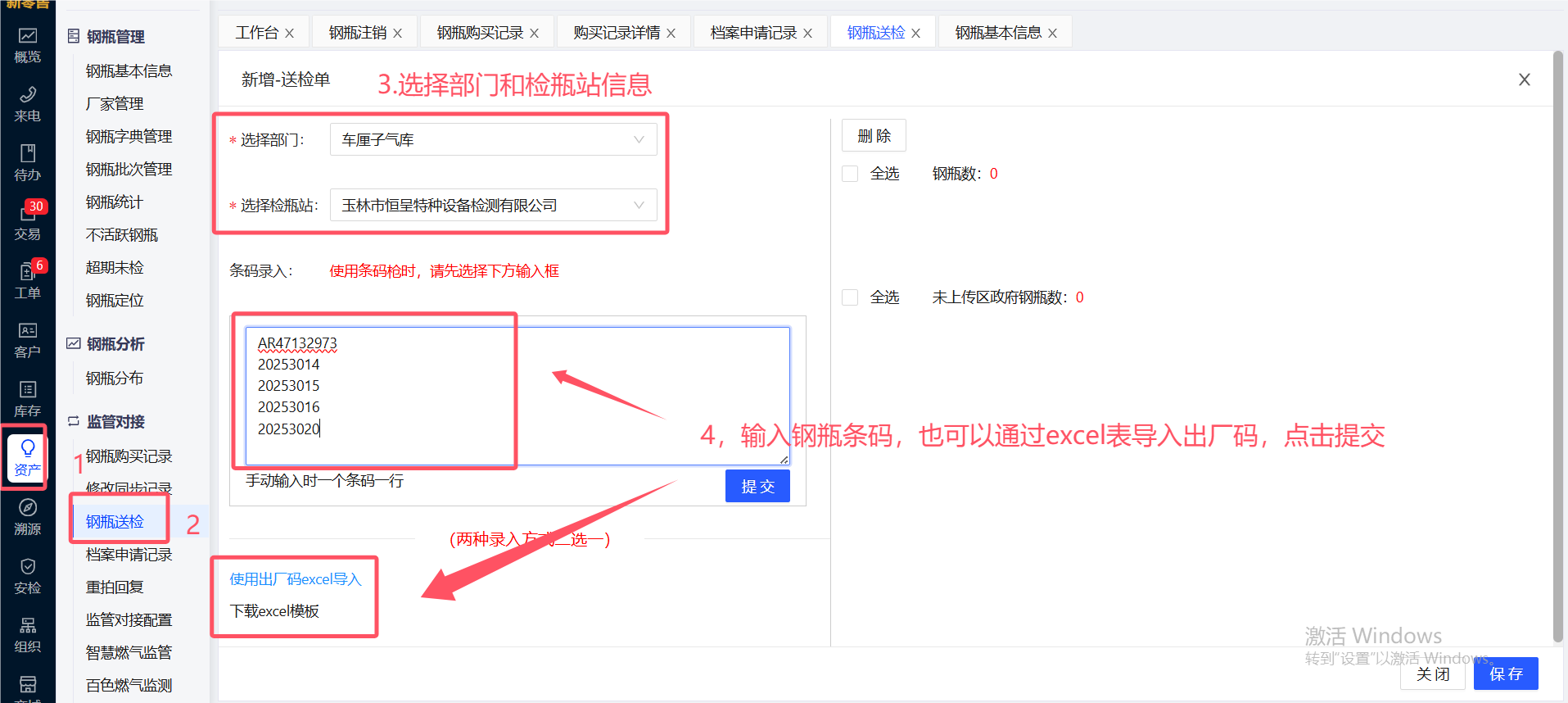
Task: Open the 工单 work order icon
Action: [27, 281]
